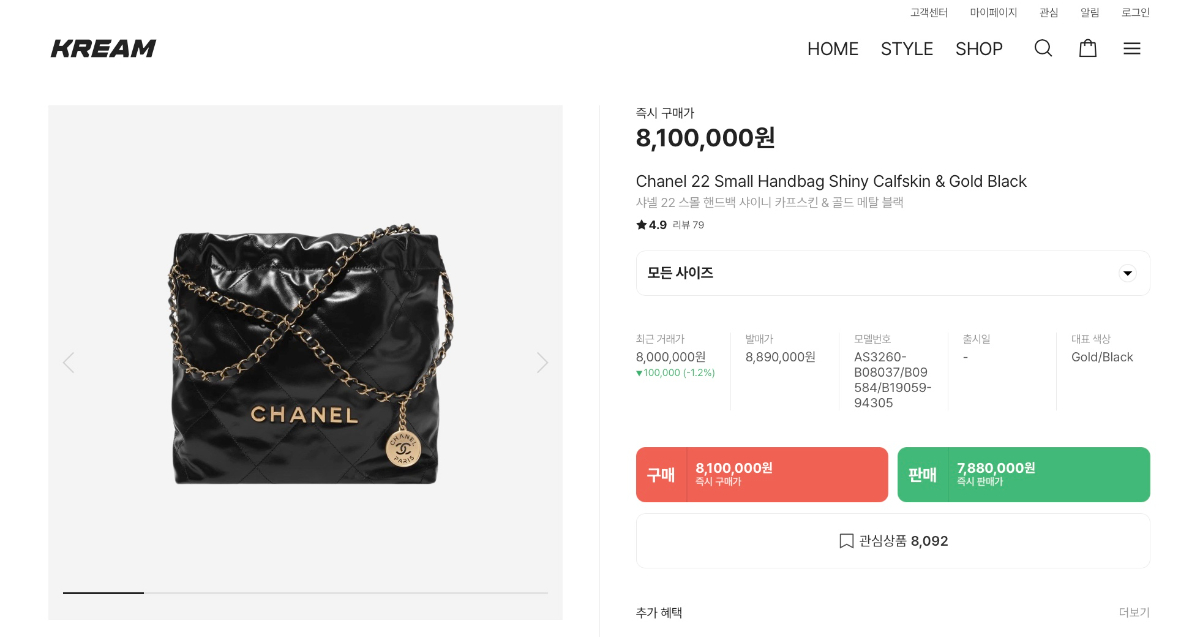This screenshot has width=1200, height=637.
Task: Open the SHOP menu item
Action: click(979, 49)
